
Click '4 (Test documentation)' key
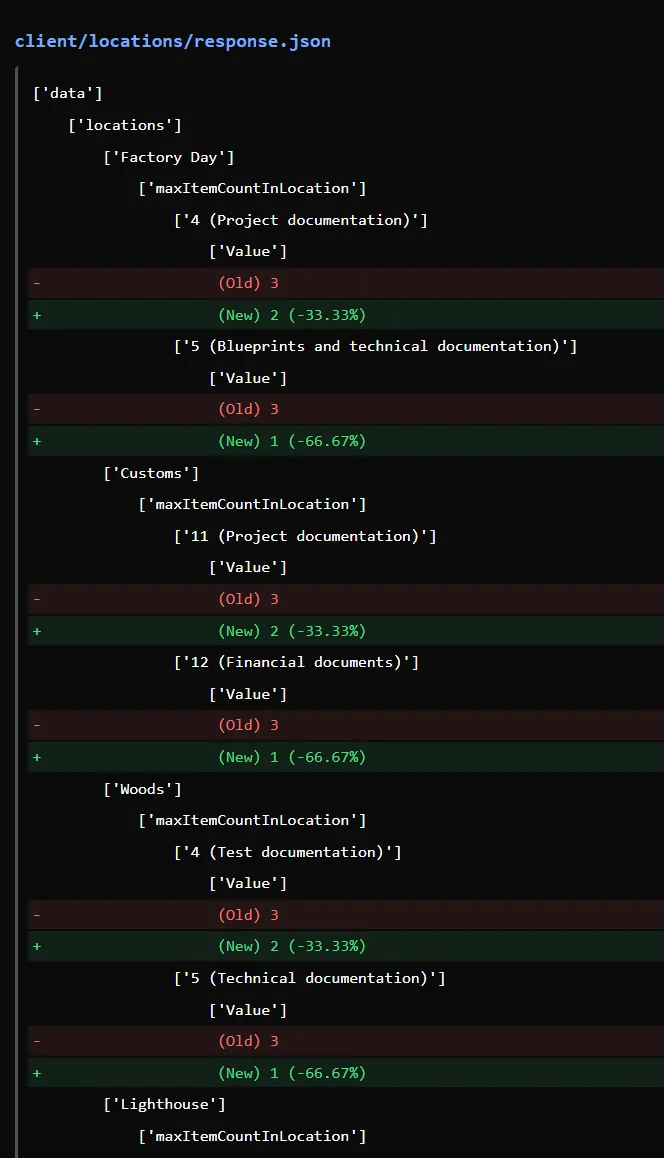pos(288,852)
